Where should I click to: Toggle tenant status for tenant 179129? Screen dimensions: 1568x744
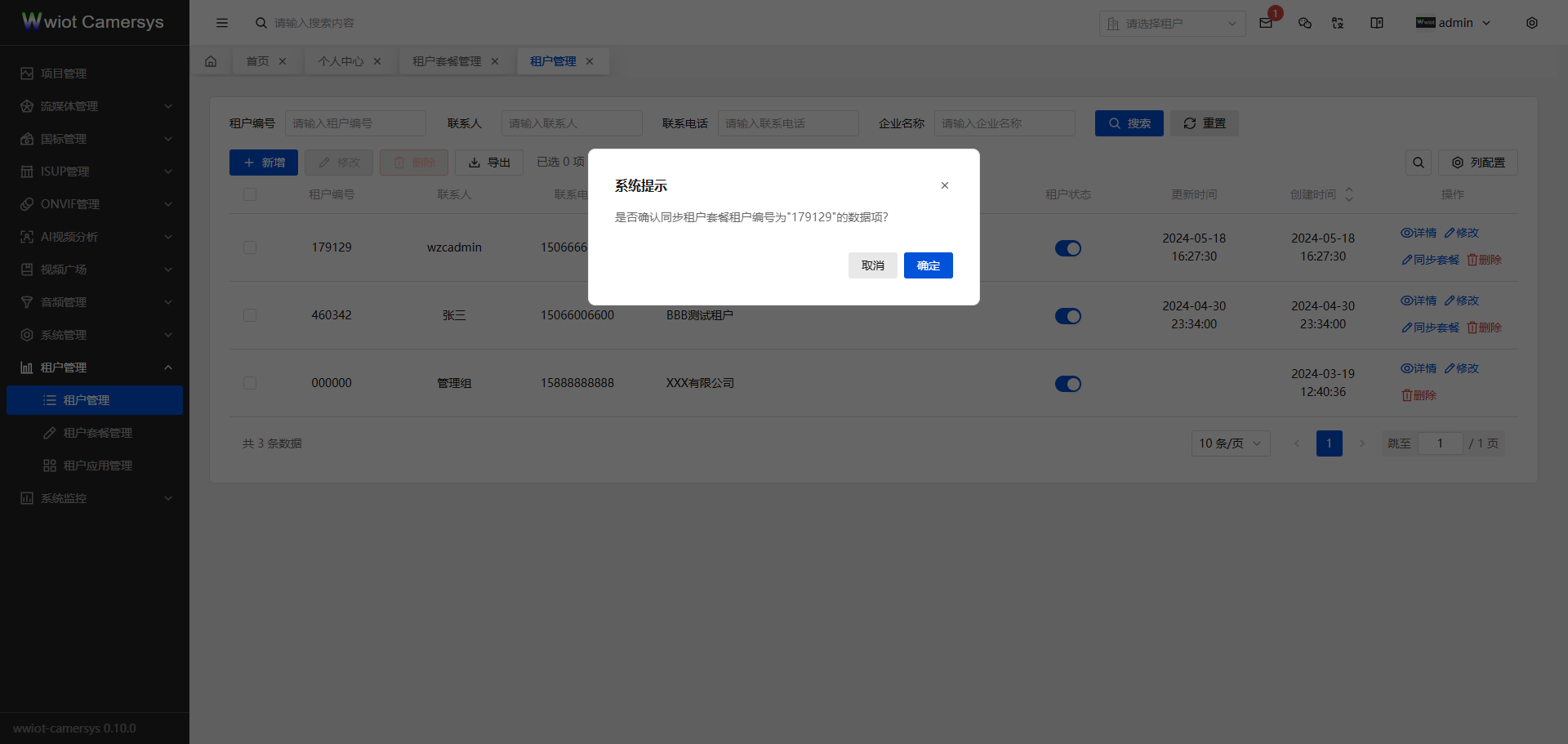(1067, 248)
